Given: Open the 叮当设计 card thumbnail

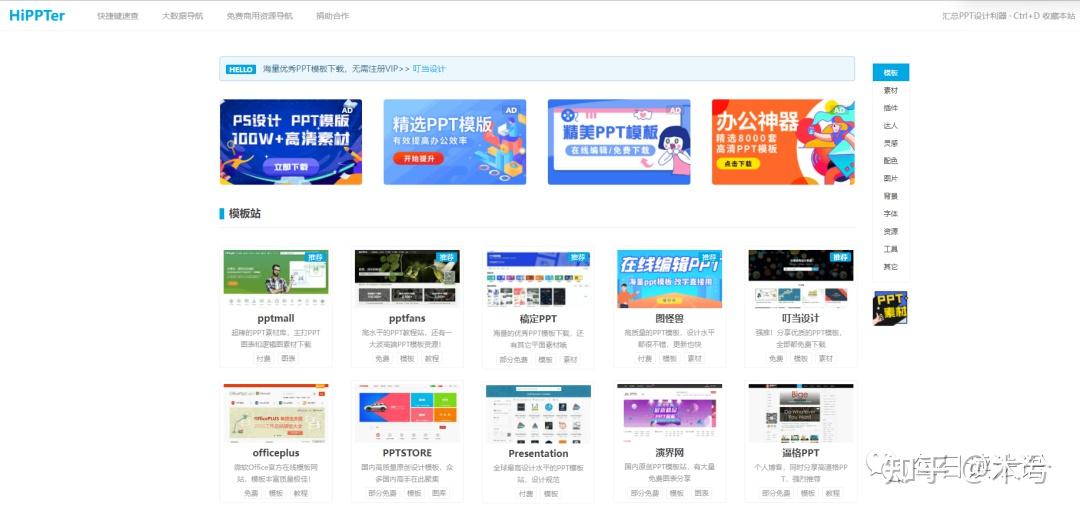Looking at the screenshot, I should point(801,278).
